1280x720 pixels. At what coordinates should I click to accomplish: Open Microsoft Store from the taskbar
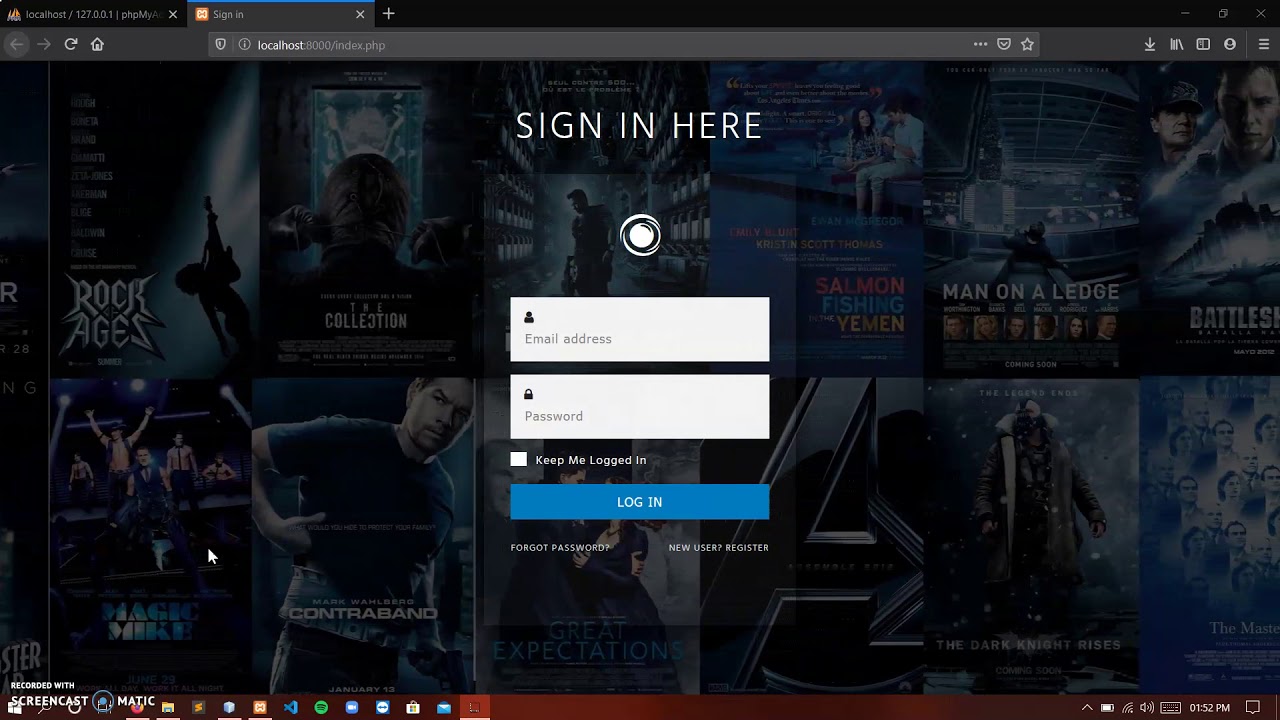413,708
